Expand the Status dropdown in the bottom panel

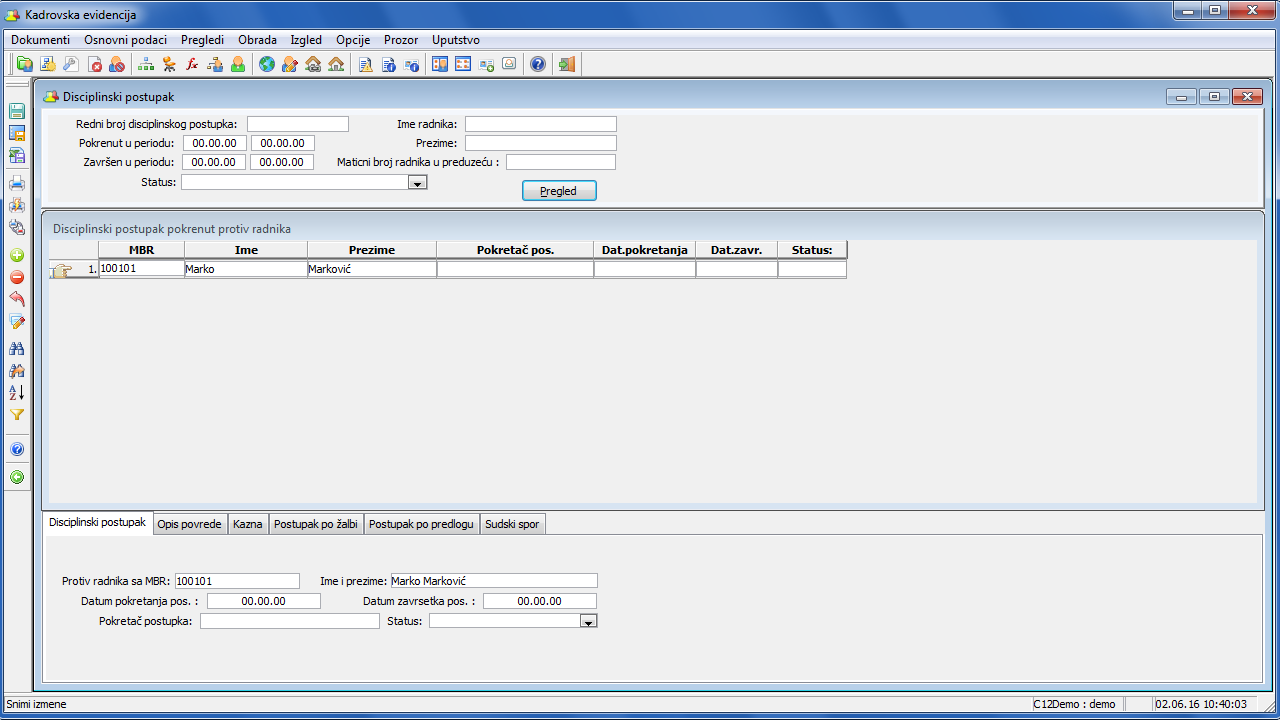588,621
